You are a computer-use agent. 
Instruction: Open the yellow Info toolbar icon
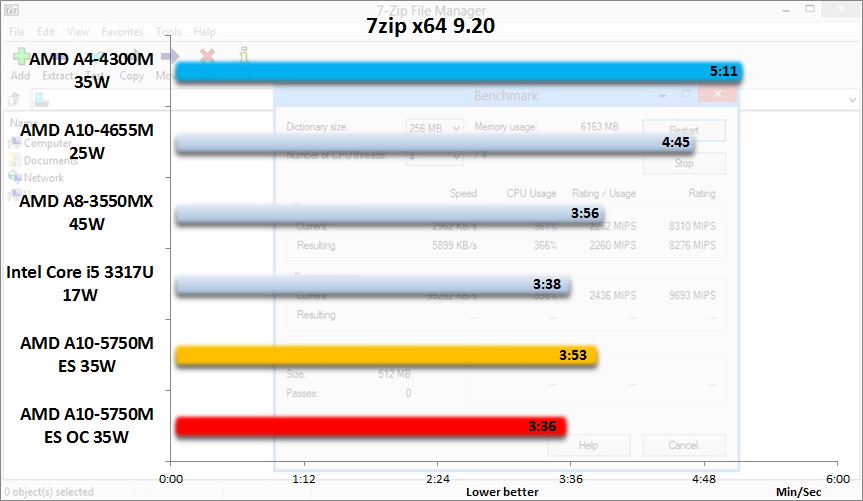tap(244, 55)
